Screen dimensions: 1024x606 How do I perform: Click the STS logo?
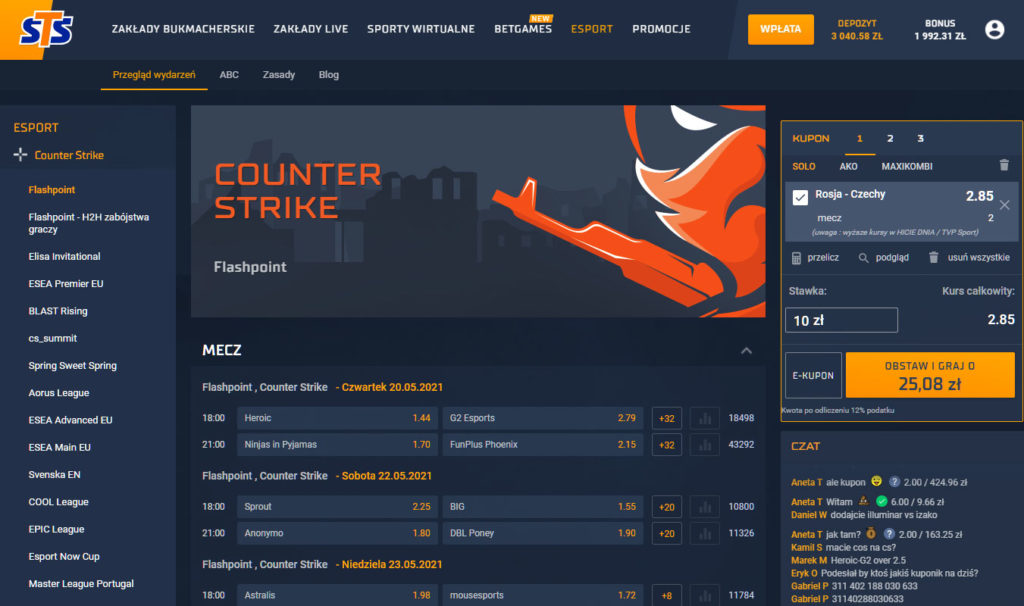[x=46, y=29]
